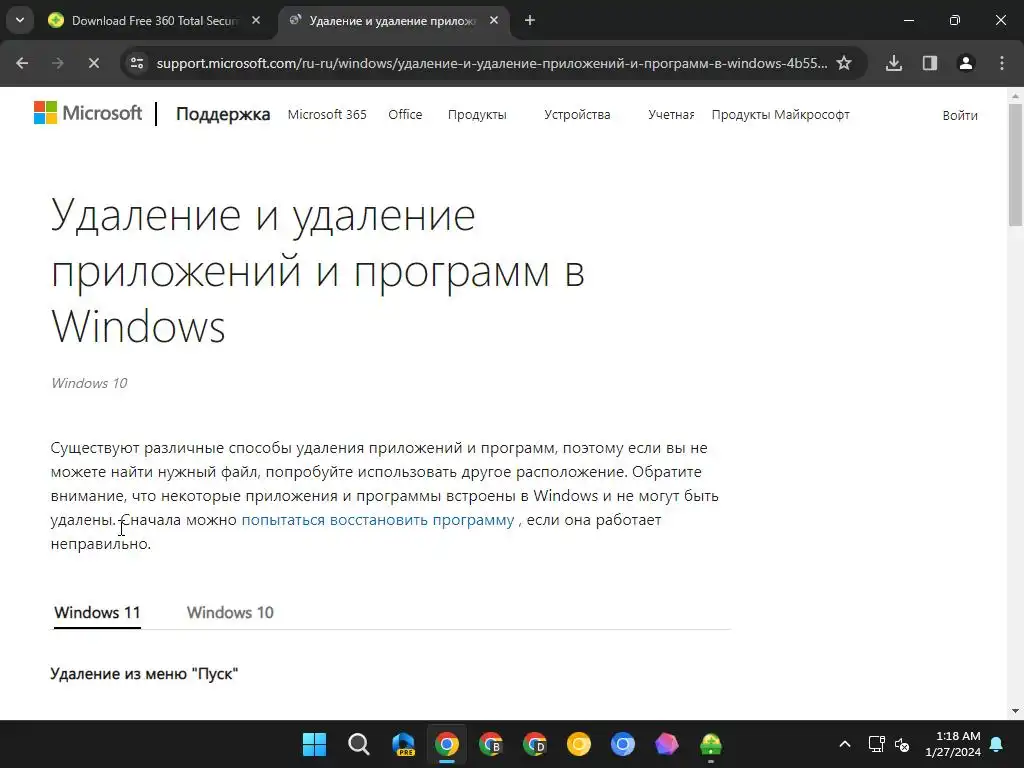Go back to the previous page
This screenshot has width=1024, height=768.
(22, 63)
